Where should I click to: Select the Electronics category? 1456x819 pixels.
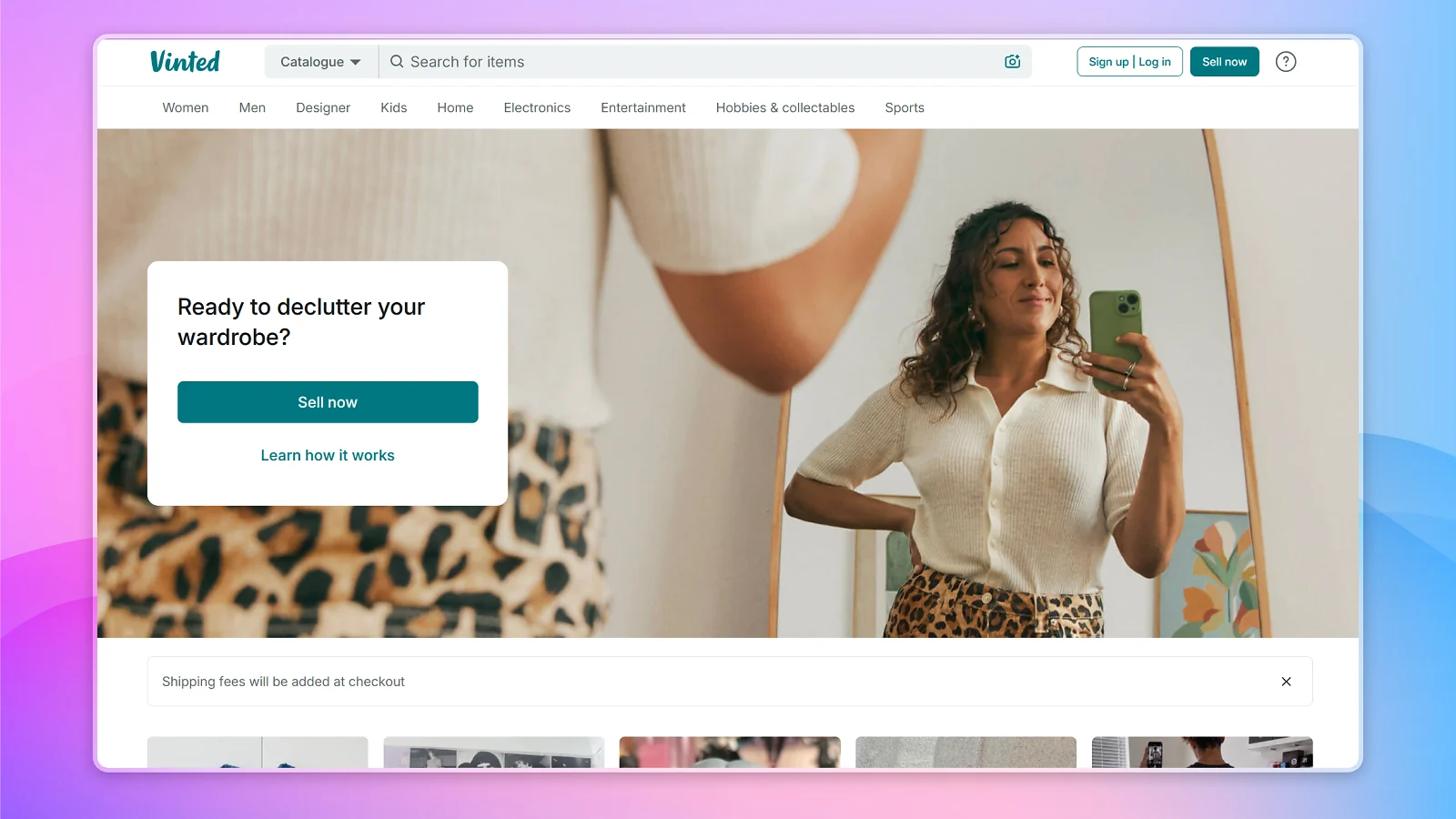coord(537,107)
